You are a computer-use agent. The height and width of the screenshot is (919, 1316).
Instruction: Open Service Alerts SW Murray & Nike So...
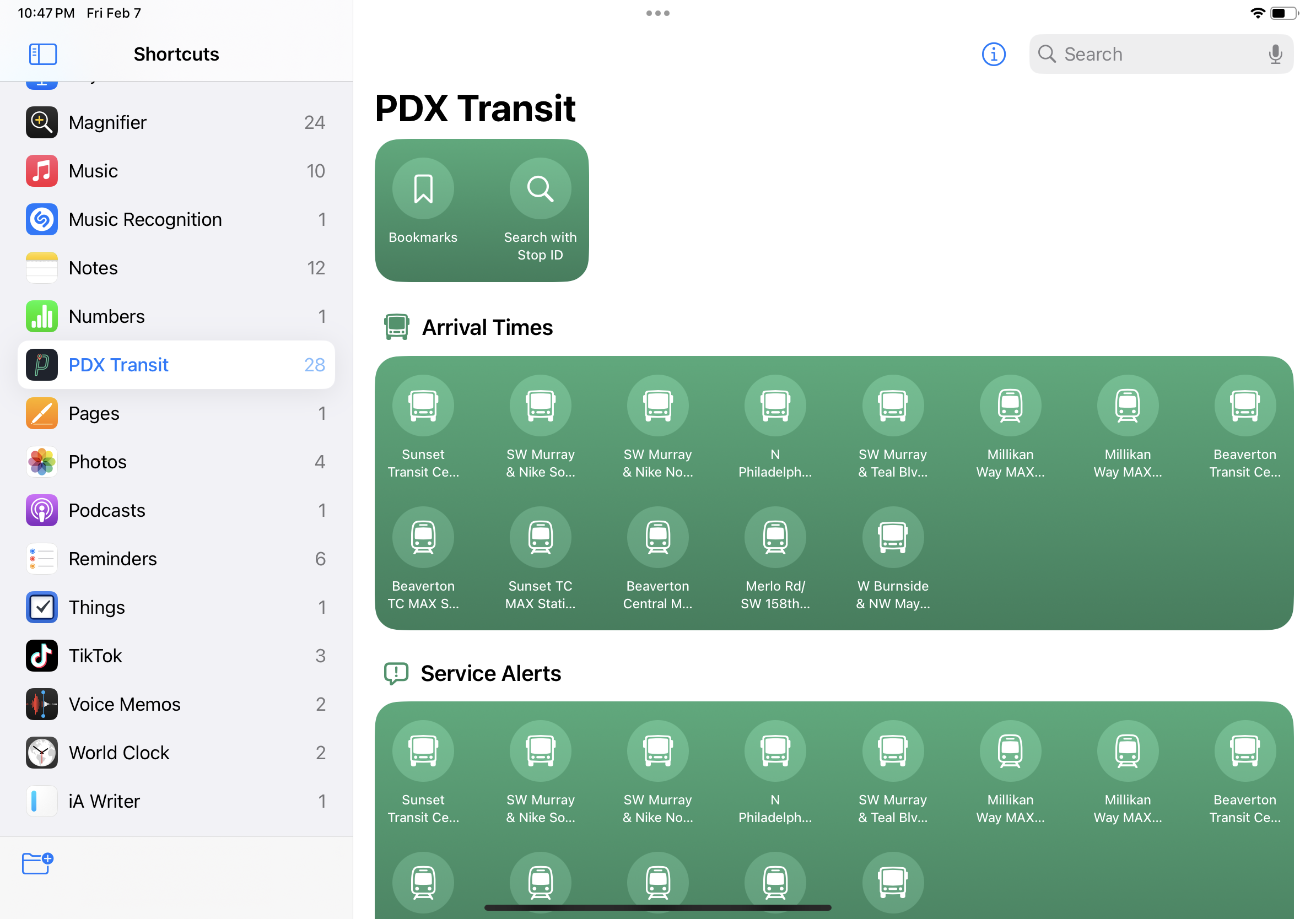pos(541,772)
